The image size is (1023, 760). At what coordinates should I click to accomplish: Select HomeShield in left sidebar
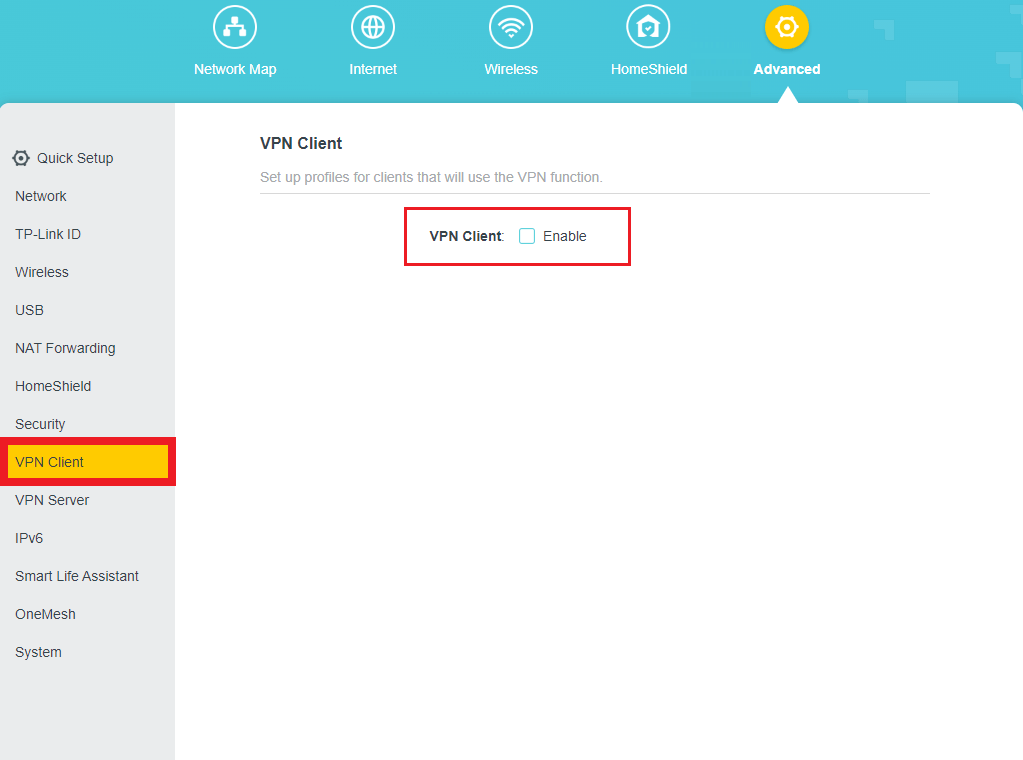(x=53, y=386)
